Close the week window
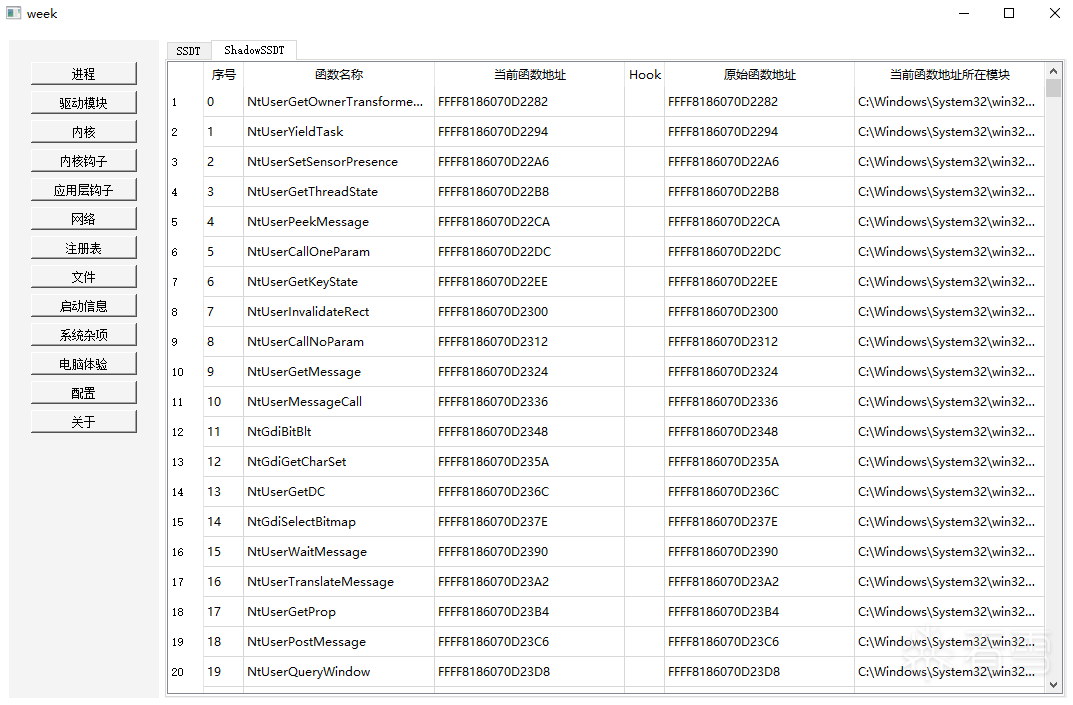 1055,13
